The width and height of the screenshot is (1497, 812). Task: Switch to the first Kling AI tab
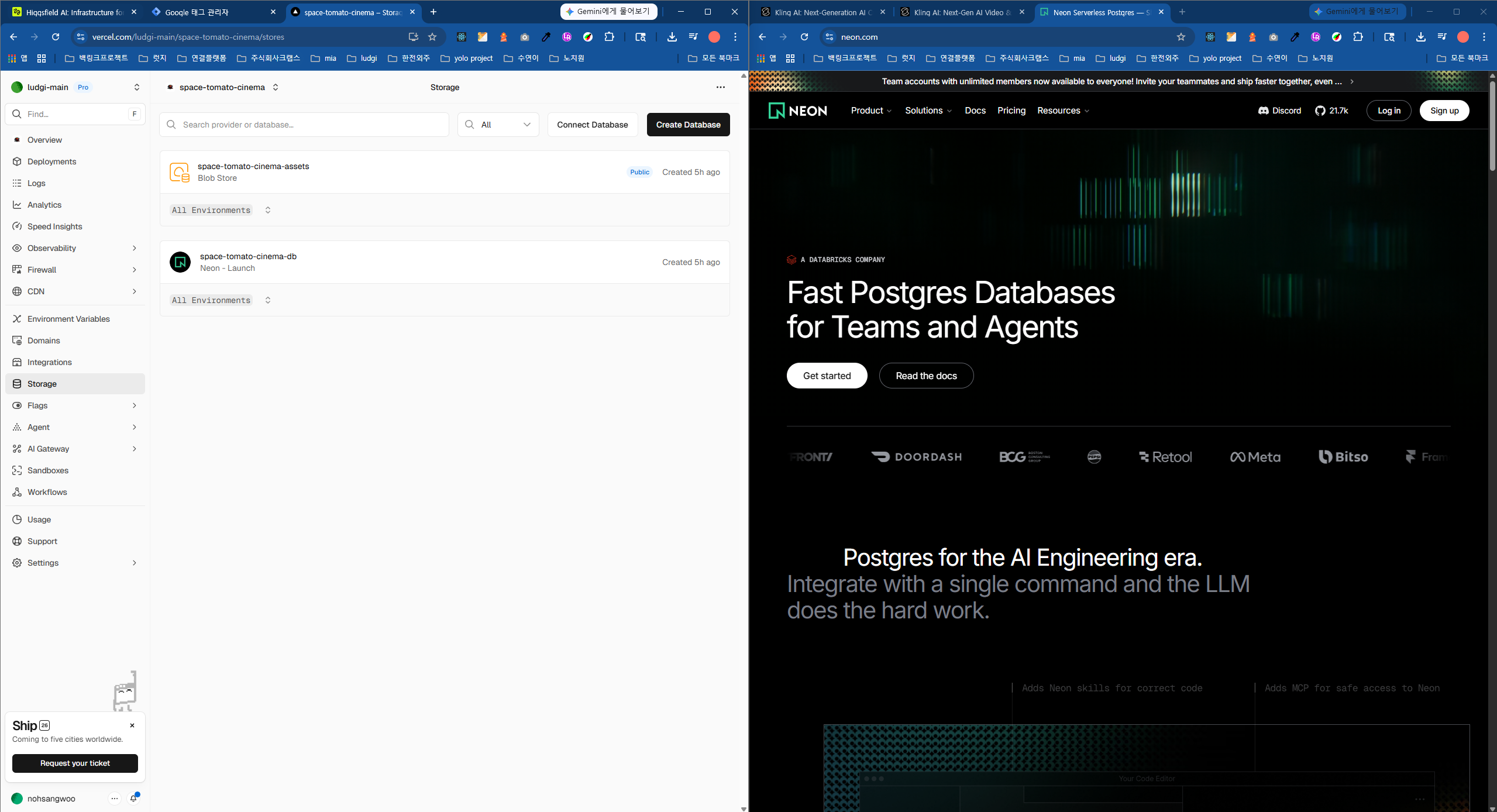pyautogui.click(x=824, y=12)
